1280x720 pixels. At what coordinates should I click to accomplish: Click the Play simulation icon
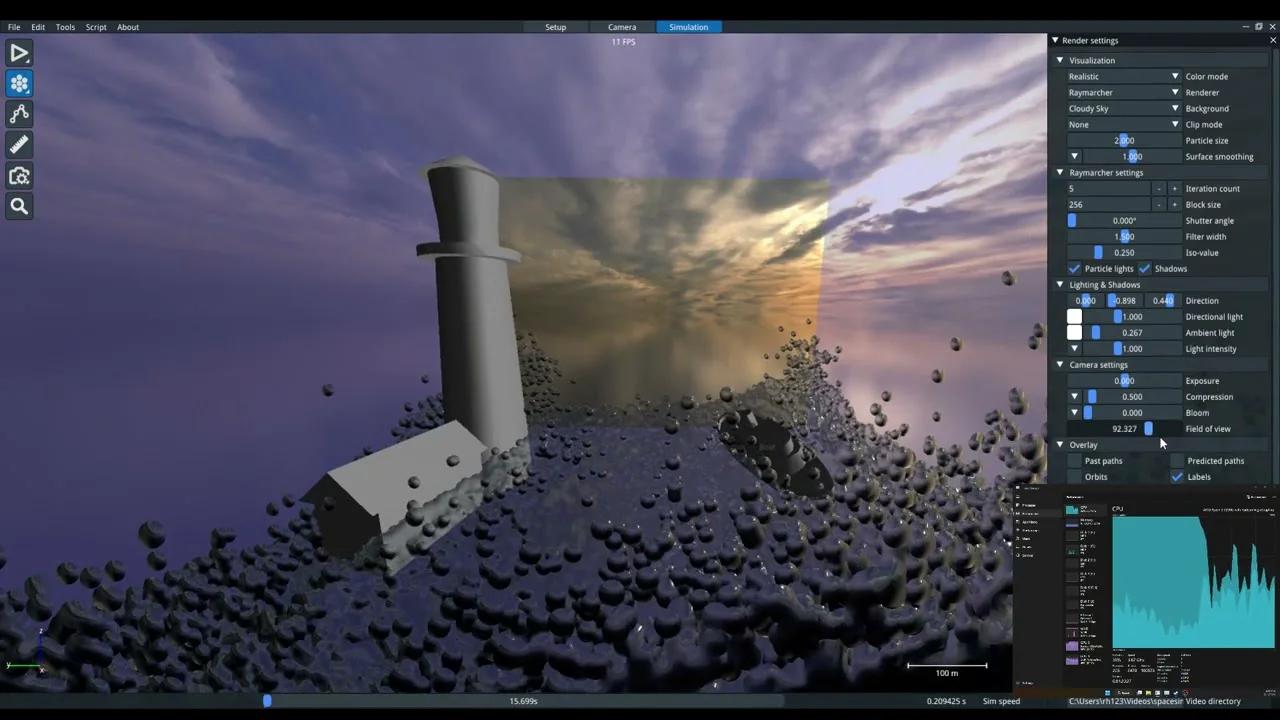point(19,53)
